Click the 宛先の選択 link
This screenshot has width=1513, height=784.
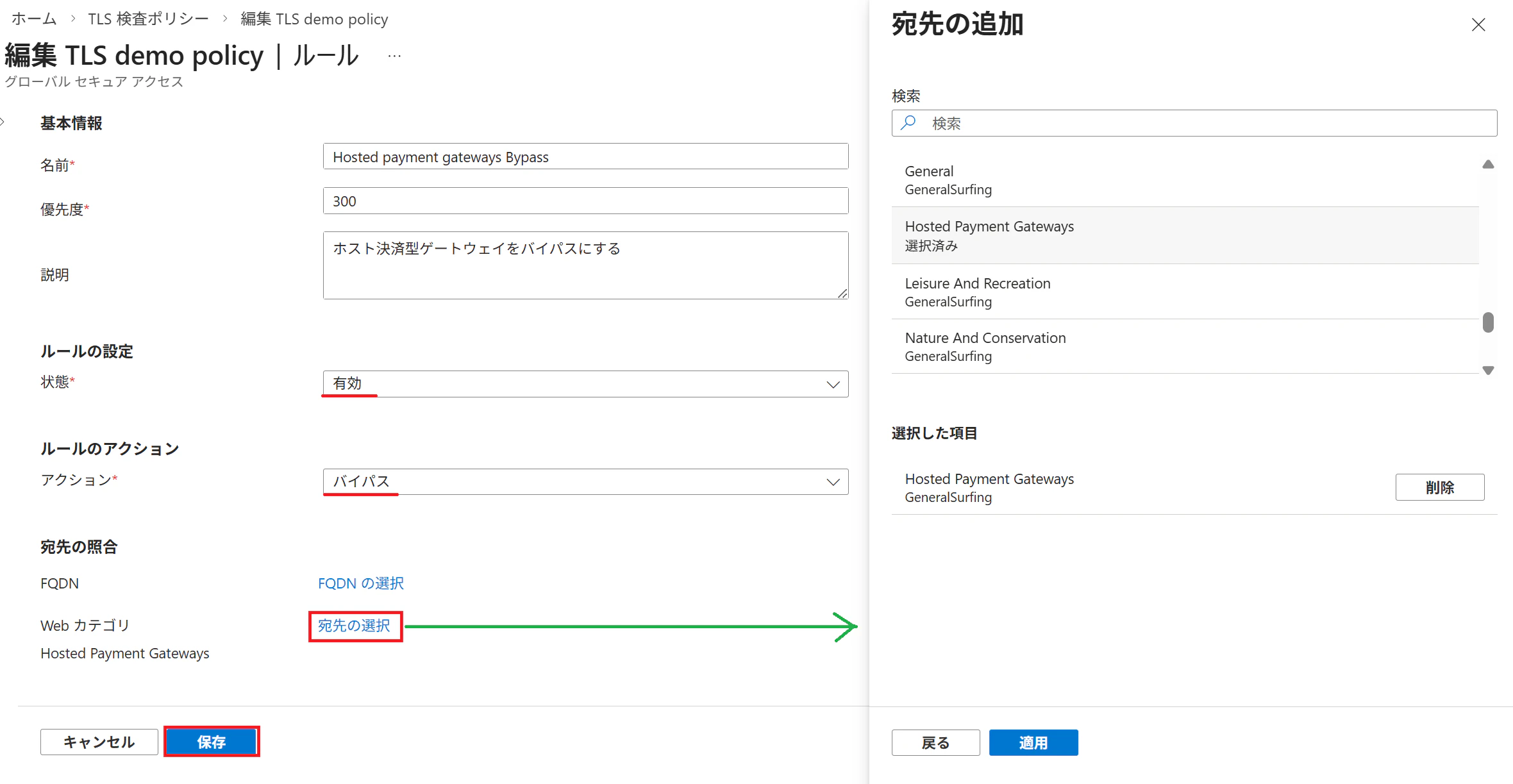click(x=355, y=626)
